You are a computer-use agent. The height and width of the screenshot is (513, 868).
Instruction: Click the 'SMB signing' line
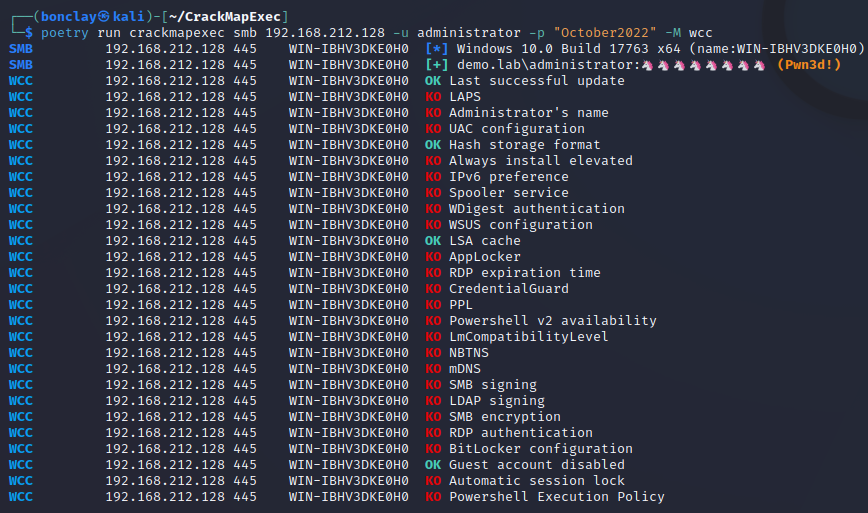tap(493, 386)
